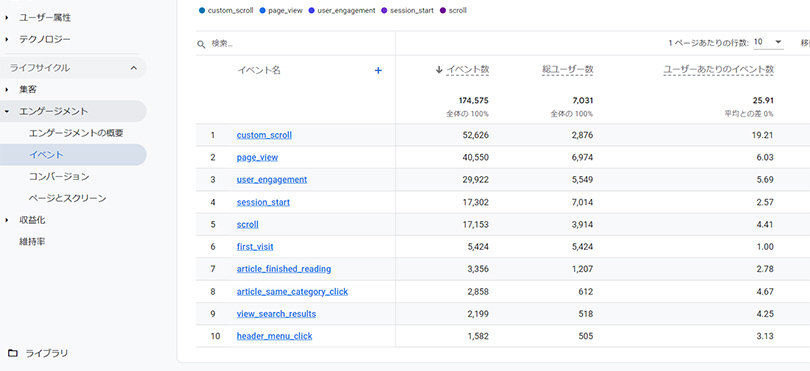This screenshot has width=810, height=371.
Task: Click the search magnifier icon
Action: point(201,44)
